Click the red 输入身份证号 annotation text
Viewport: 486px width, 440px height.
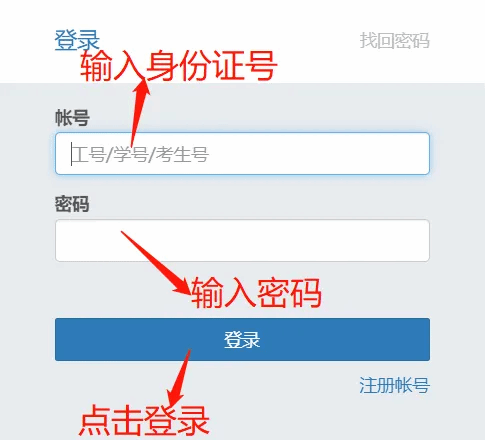pos(179,66)
